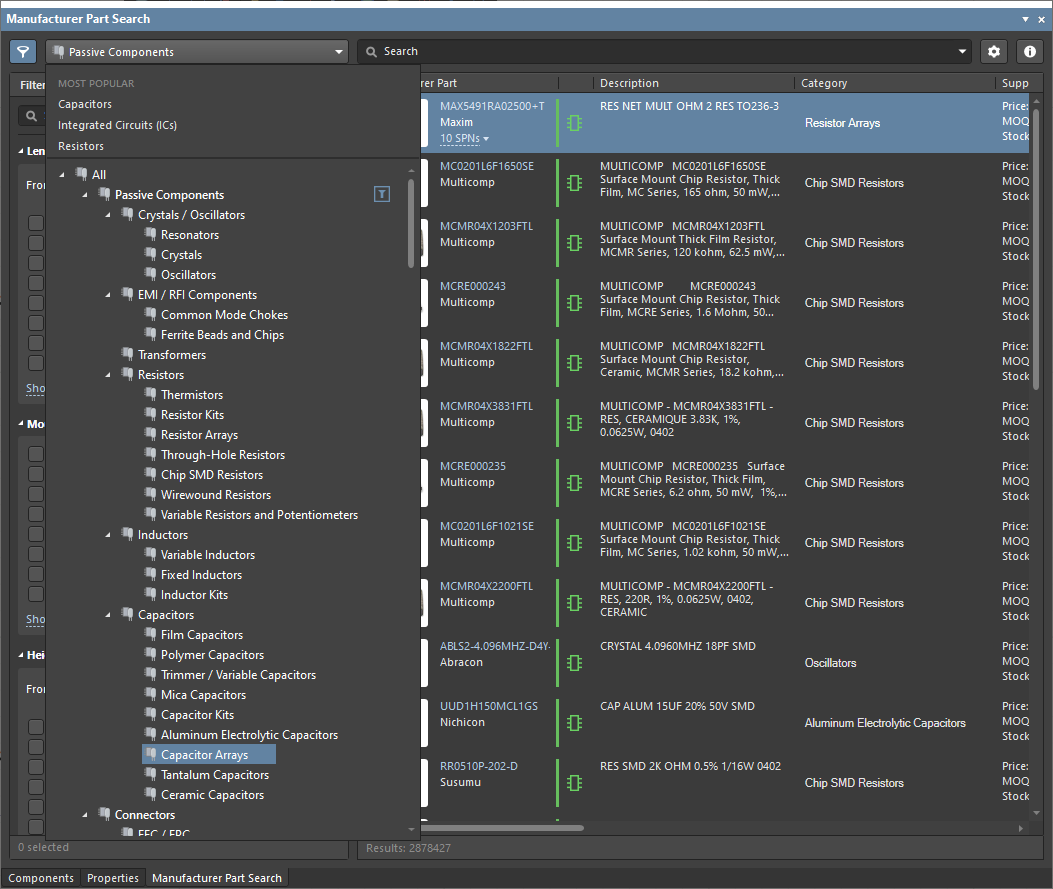1053x889 pixels.
Task: Click category icon next to Ceramic Capacitors
Action: click(x=150, y=794)
